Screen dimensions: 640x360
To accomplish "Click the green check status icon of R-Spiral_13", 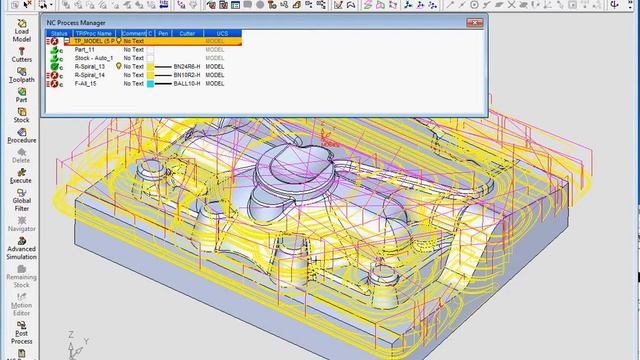I will [56, 67].
